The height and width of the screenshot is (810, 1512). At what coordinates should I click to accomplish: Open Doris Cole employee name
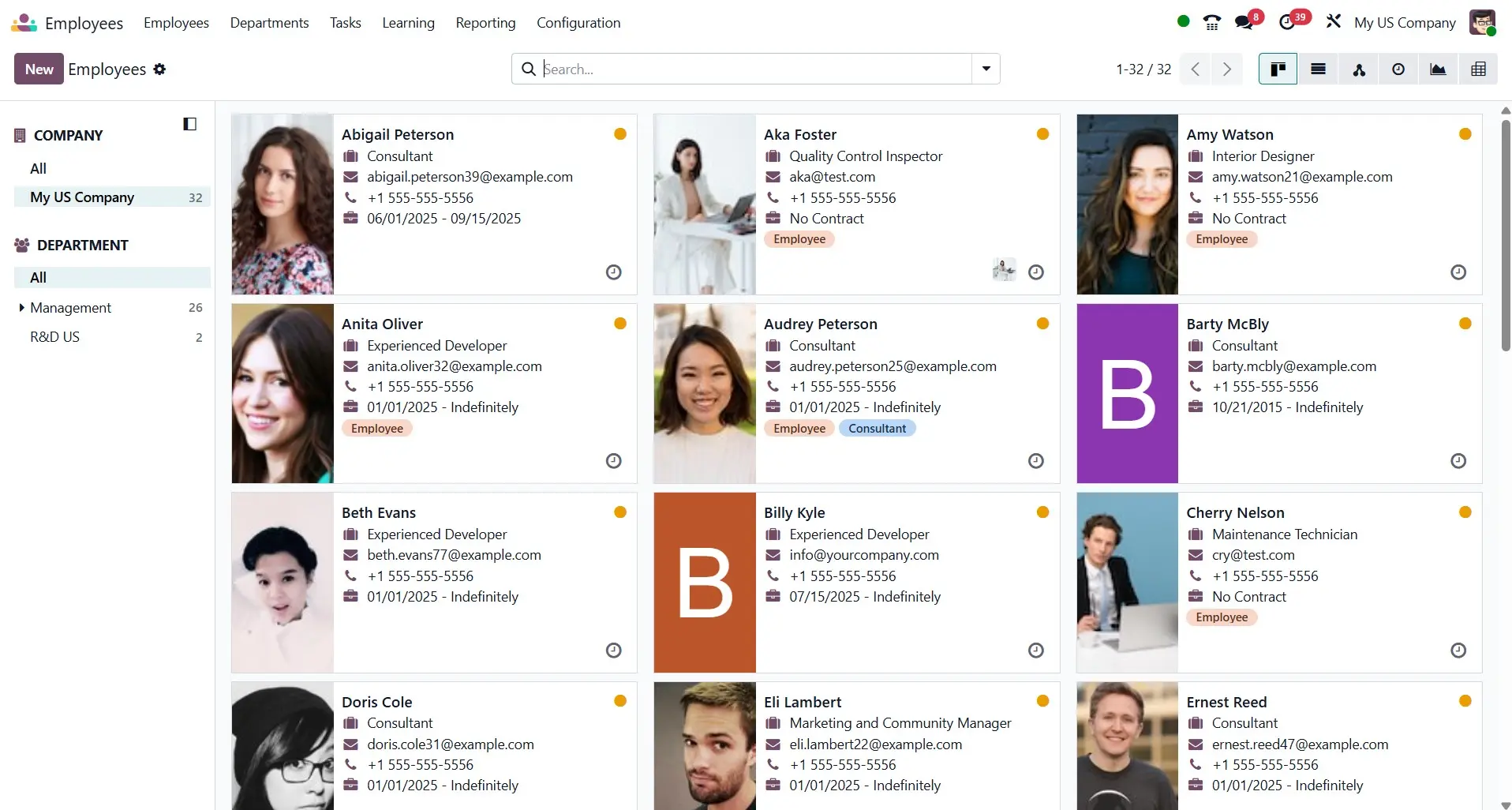[x=376, y=702]
